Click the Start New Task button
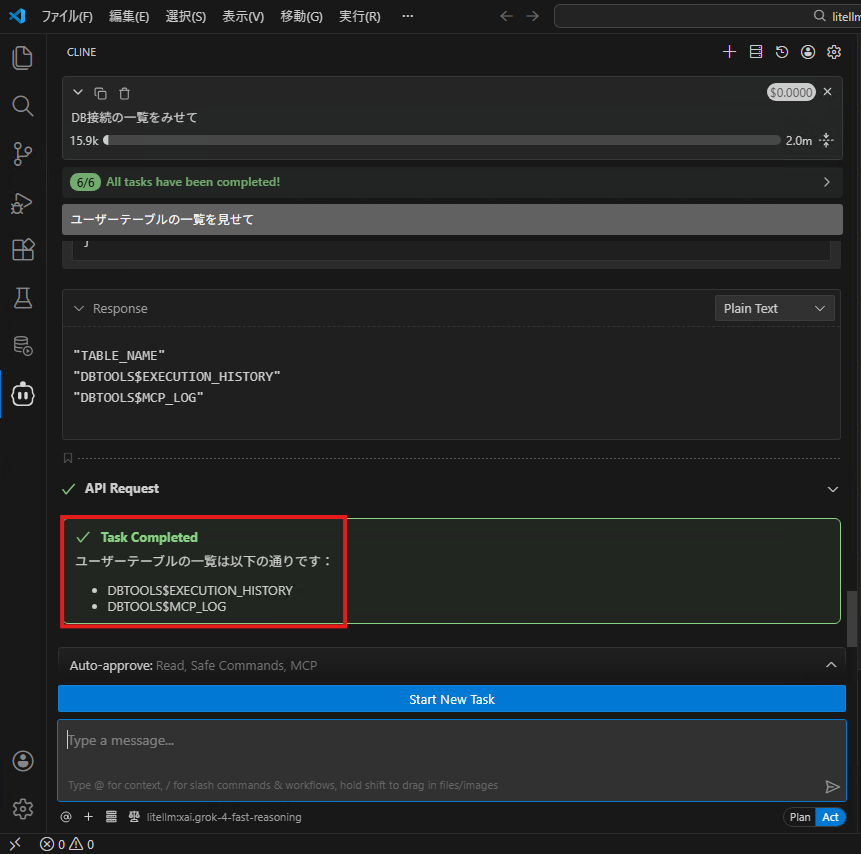The height and width of the screenshot is (854, 861). click(451, 699)
